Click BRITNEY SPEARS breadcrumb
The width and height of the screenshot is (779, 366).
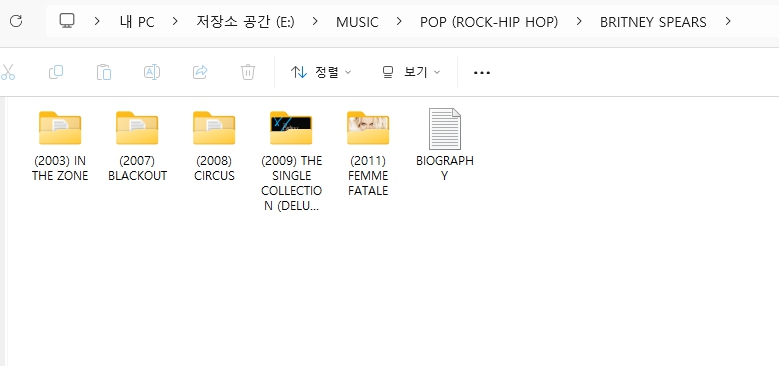[653, 22]
